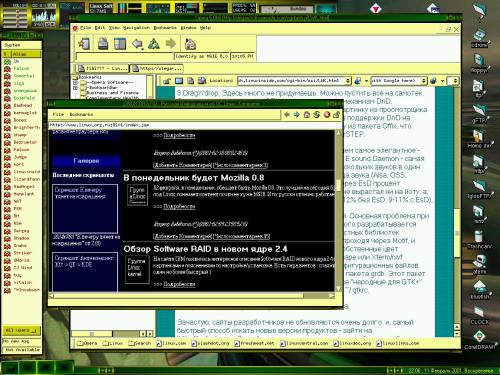500x375 pixels.
Task: Select the Striker contact in list
Action: [22, 253]
